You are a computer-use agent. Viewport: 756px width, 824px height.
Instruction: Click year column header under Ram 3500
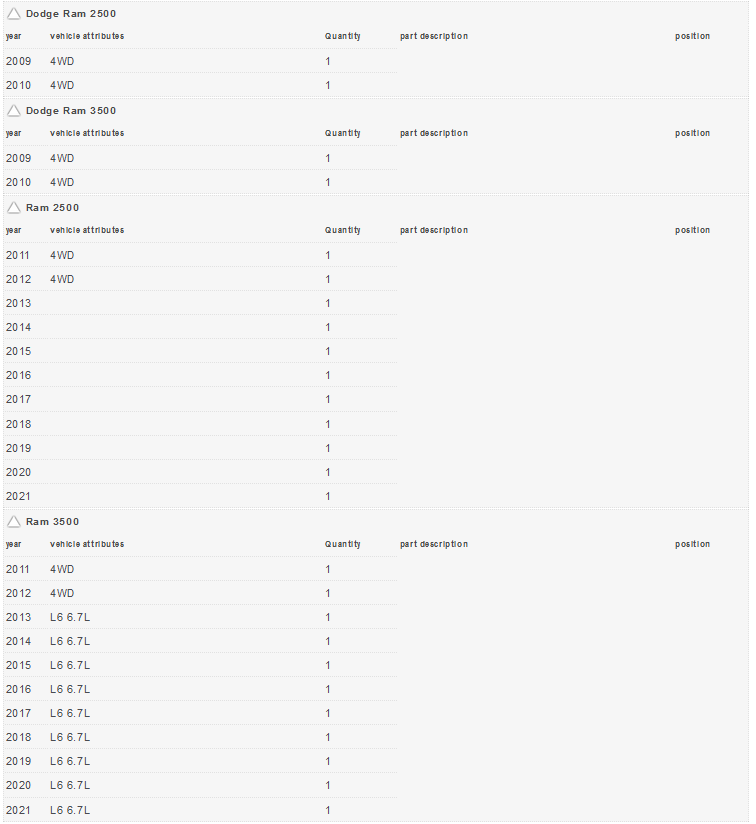point(13,545)
